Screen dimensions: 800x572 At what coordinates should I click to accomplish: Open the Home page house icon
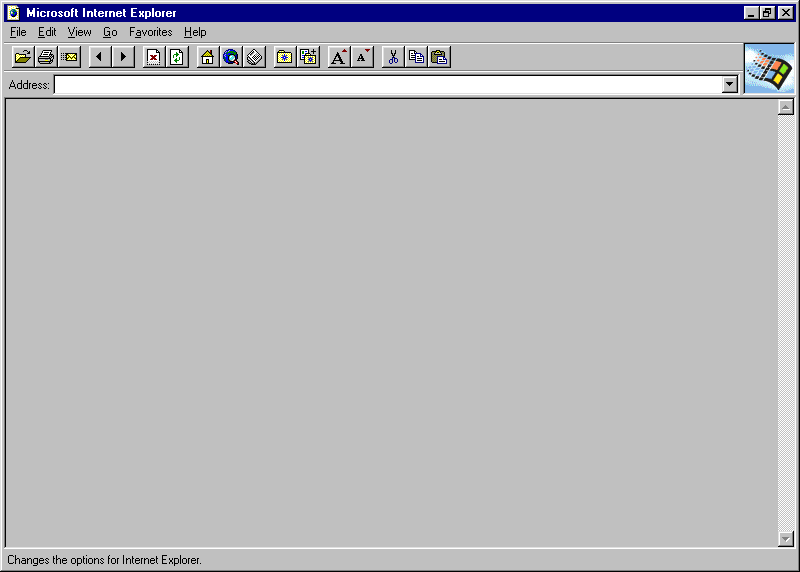coord(207,57)
